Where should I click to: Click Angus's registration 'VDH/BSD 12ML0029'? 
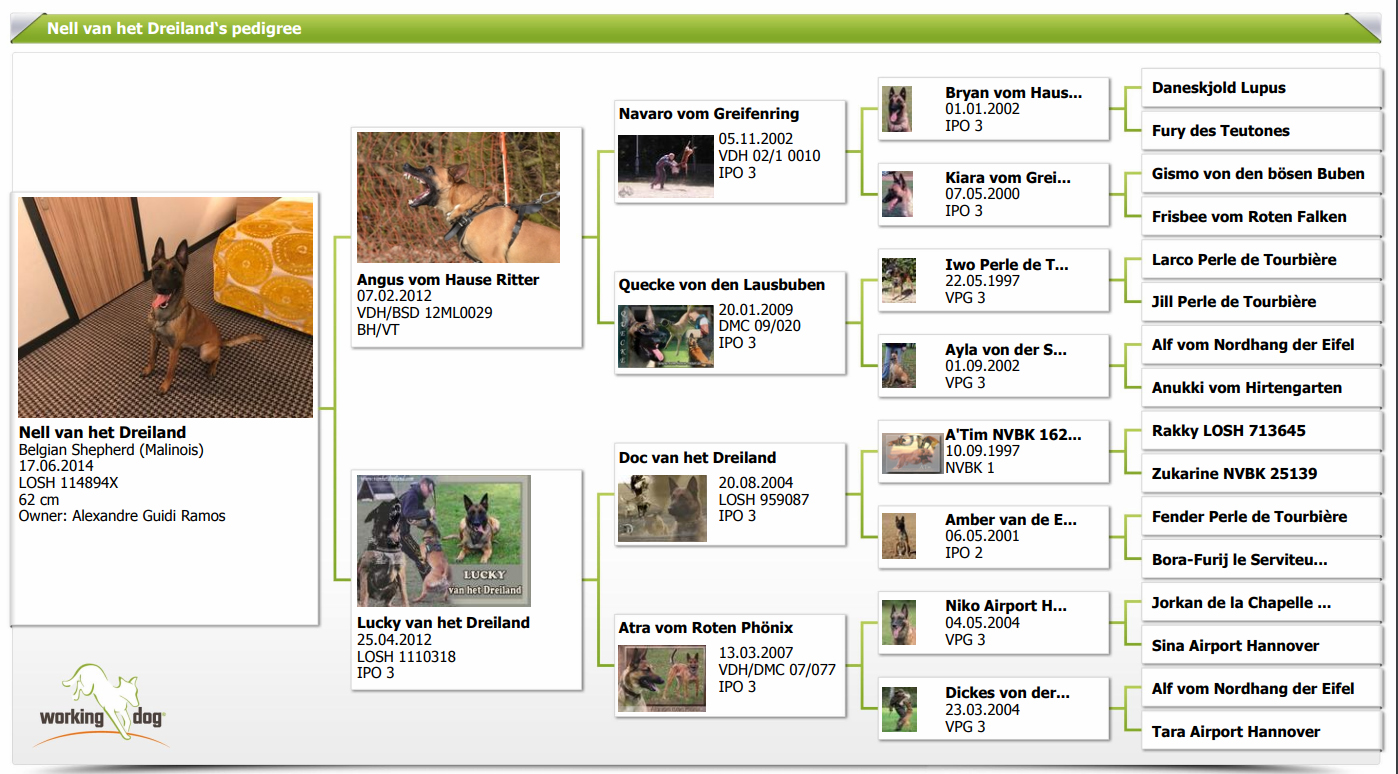[425, 313]
